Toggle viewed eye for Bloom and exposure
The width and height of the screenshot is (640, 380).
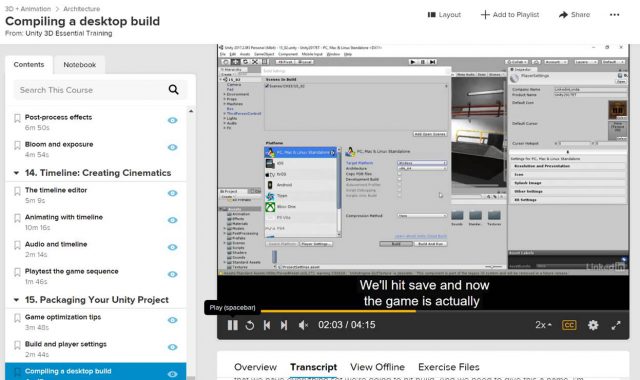[173, 147]
